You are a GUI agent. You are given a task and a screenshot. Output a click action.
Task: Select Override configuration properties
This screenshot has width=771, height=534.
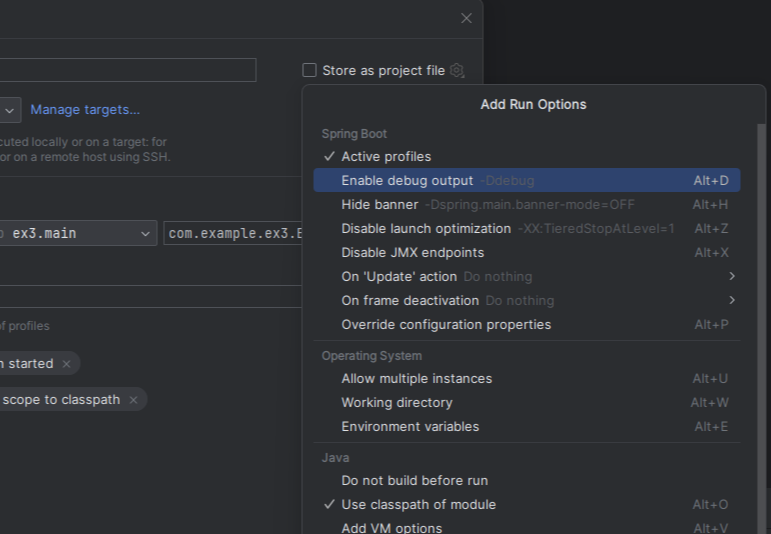[527, 325]
